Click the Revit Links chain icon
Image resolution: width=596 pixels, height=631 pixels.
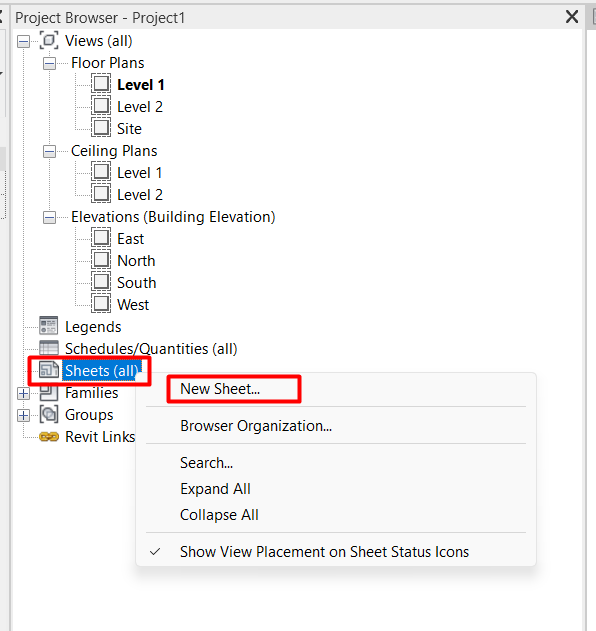pyautogui.click(x=49, y=437)
